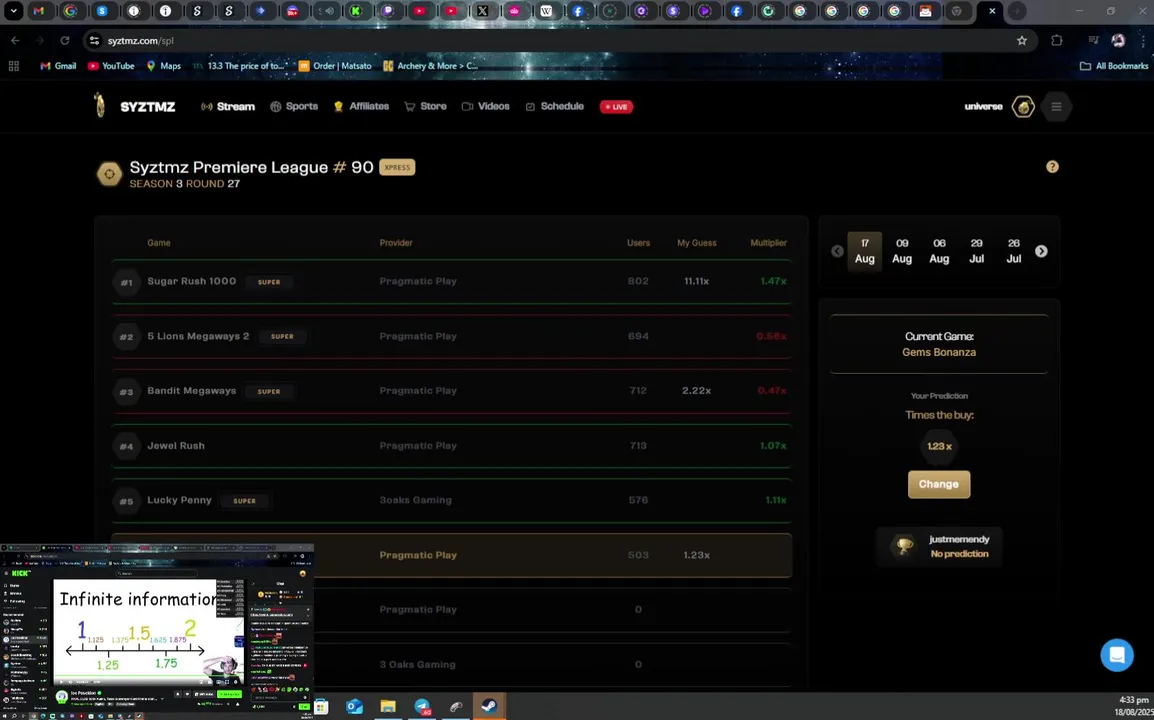This screenshot has height=720, width=1154.
Task: Open the Maps bookmark
Action: click(163, 66)
